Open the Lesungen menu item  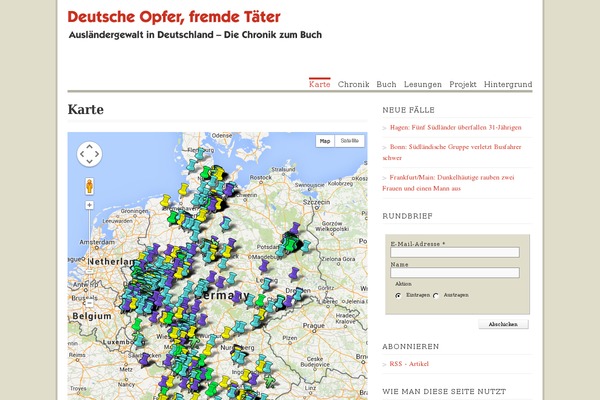coord(423,85)
